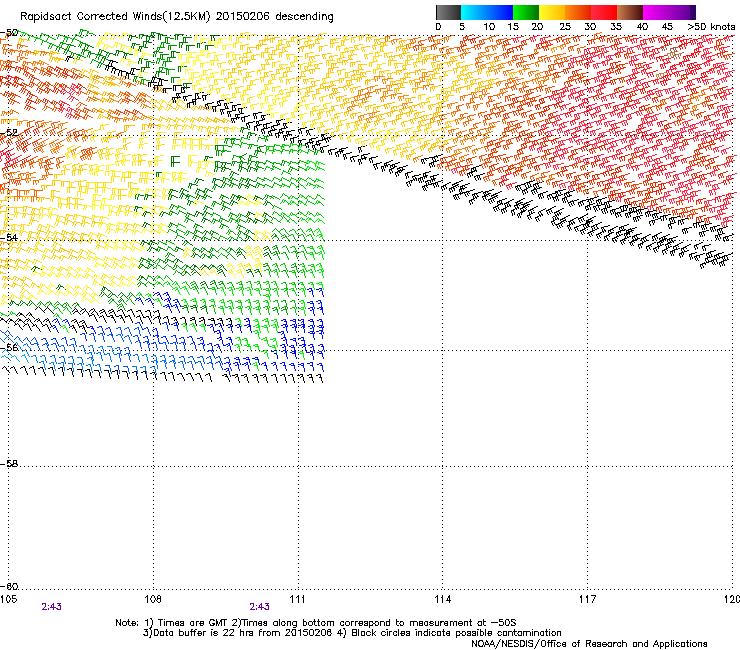Click the NOAA/NESDIS credit text
Image resolution: width=740 pixels, height=650 pixels.
pos(589,644)
